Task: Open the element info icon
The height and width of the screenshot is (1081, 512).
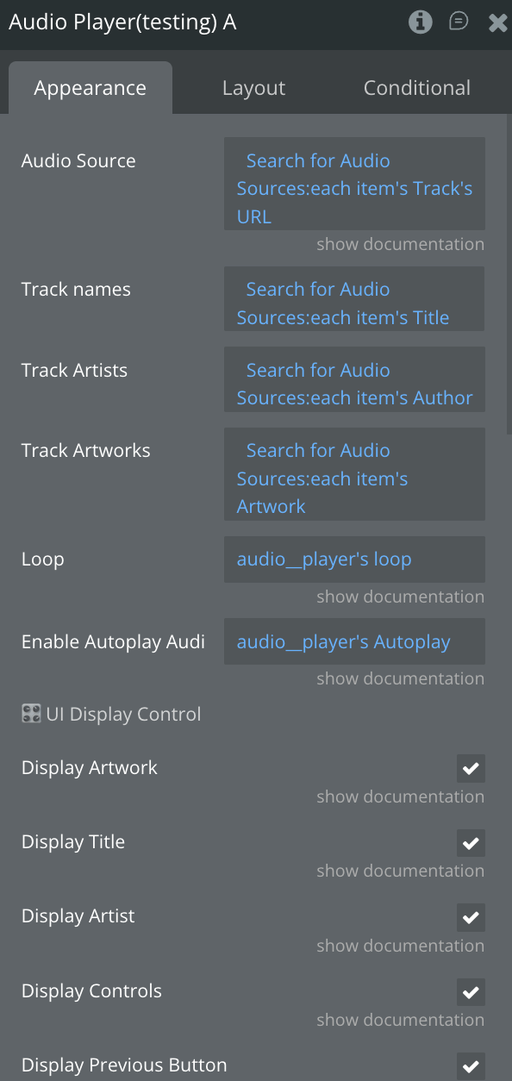Action: [x=420, y=22]
